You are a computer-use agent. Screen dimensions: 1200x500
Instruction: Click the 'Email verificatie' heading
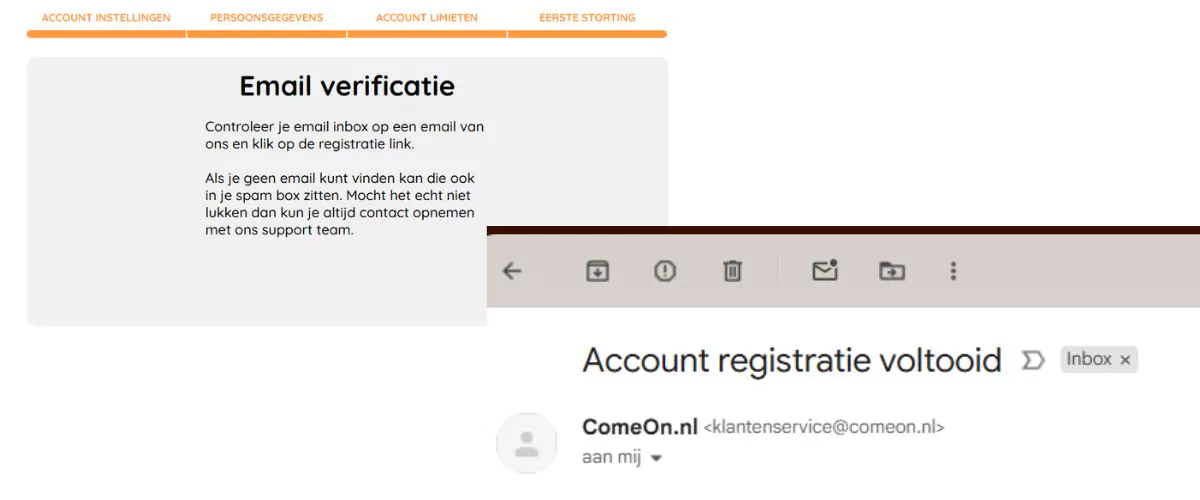(x=347, y=86)
